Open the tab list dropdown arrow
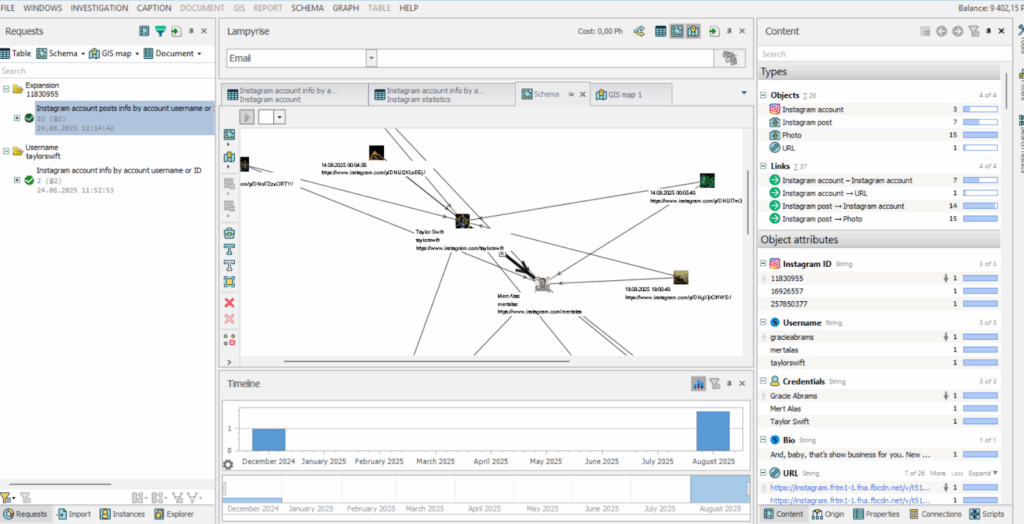 743,93
